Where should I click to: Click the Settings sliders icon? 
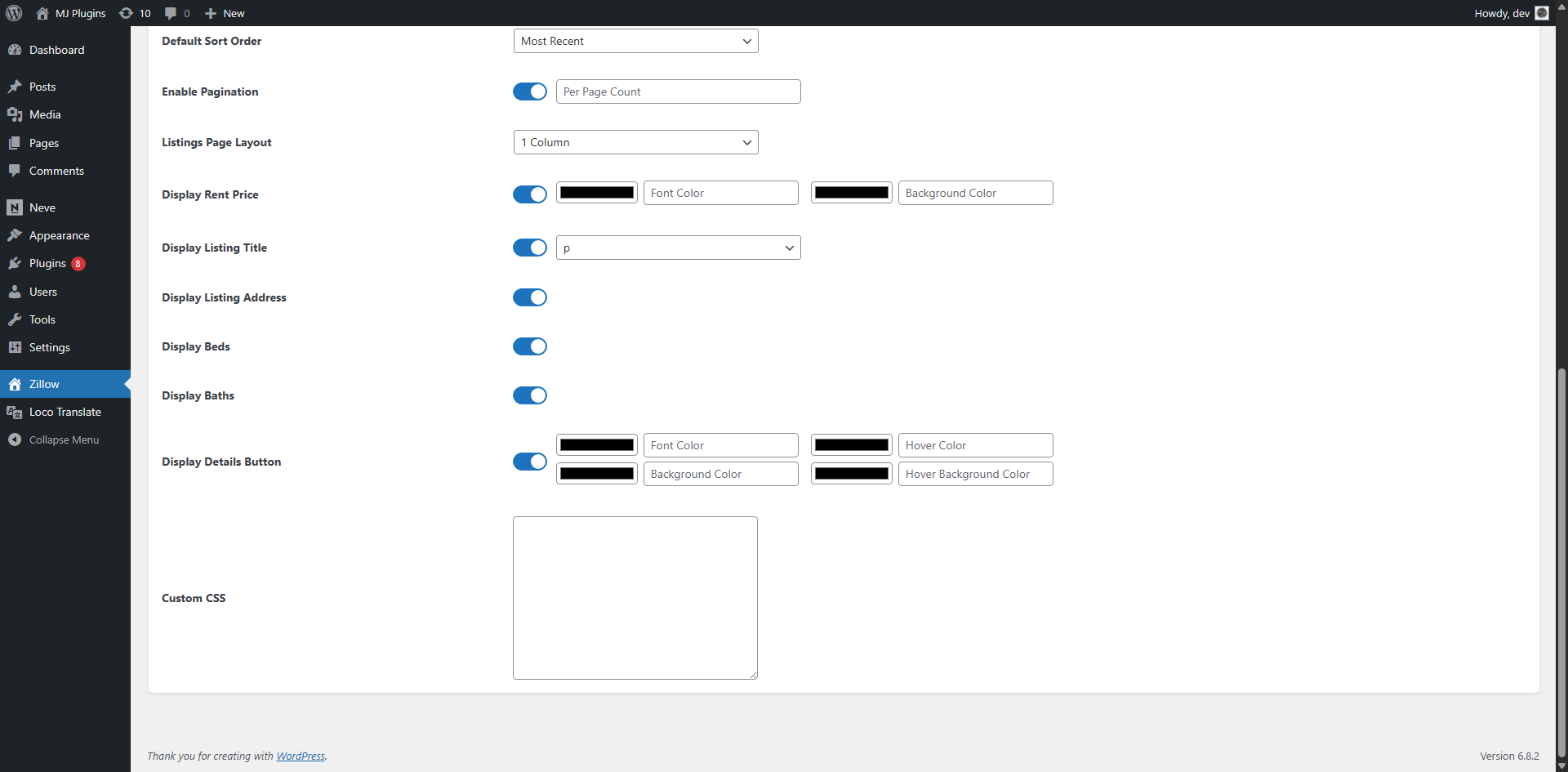point(15,347)
